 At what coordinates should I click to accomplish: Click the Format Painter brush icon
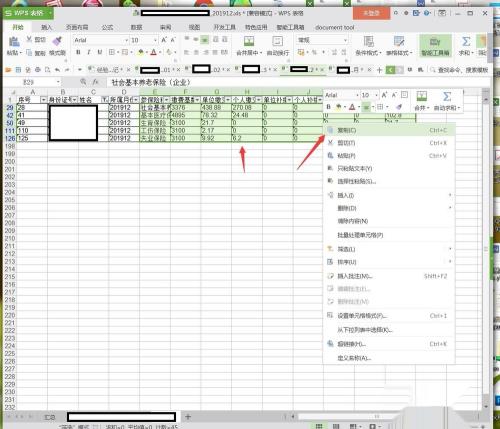pos(57,41)
